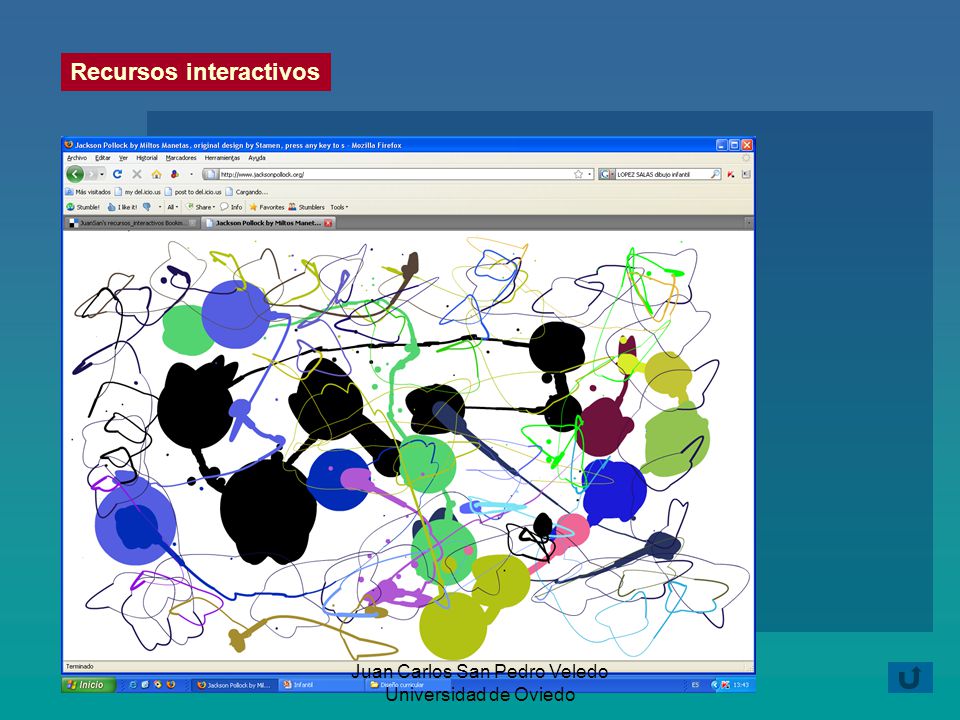This screenshot has height=720, width=960.
Task: Open the list all tabs dropdown
Action: coord(747,223)
